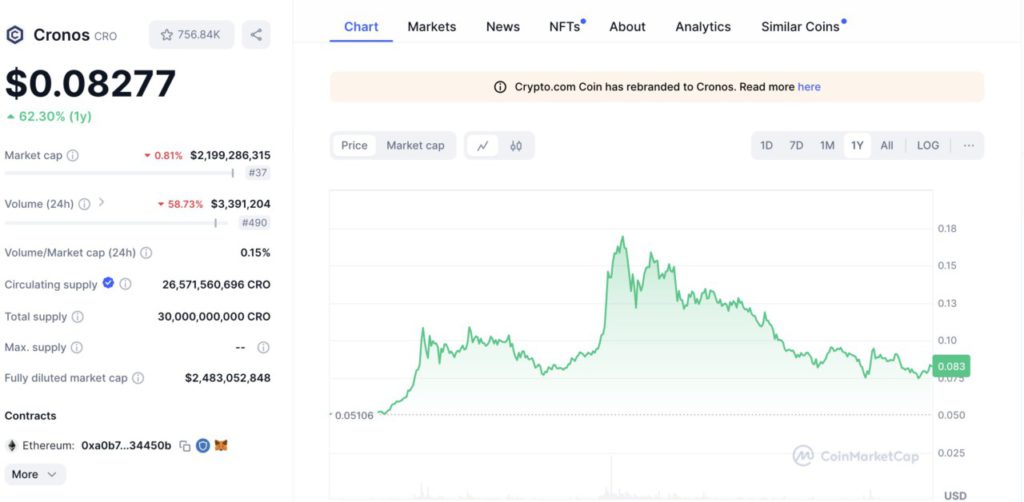Toggle LOG scale on chart
1024x502 pixels.
click(928, 146)
